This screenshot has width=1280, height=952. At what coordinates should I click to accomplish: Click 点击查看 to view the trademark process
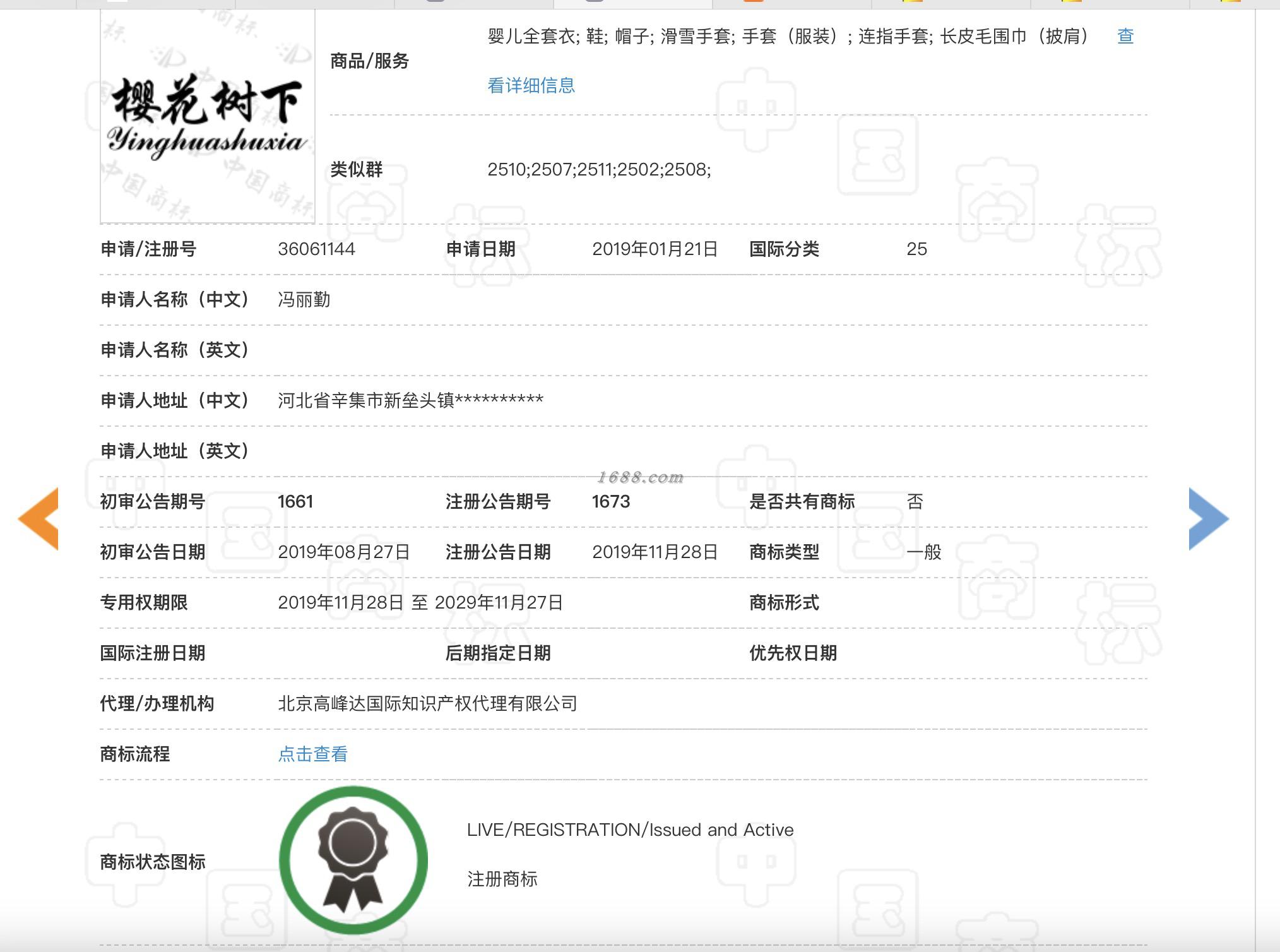[312, 754]
